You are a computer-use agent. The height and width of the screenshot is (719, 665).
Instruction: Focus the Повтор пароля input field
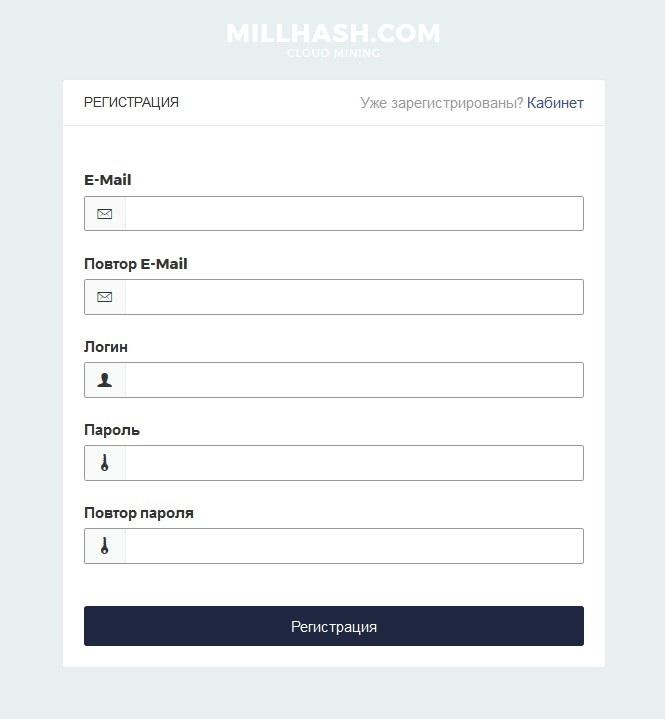pos(354,546)
